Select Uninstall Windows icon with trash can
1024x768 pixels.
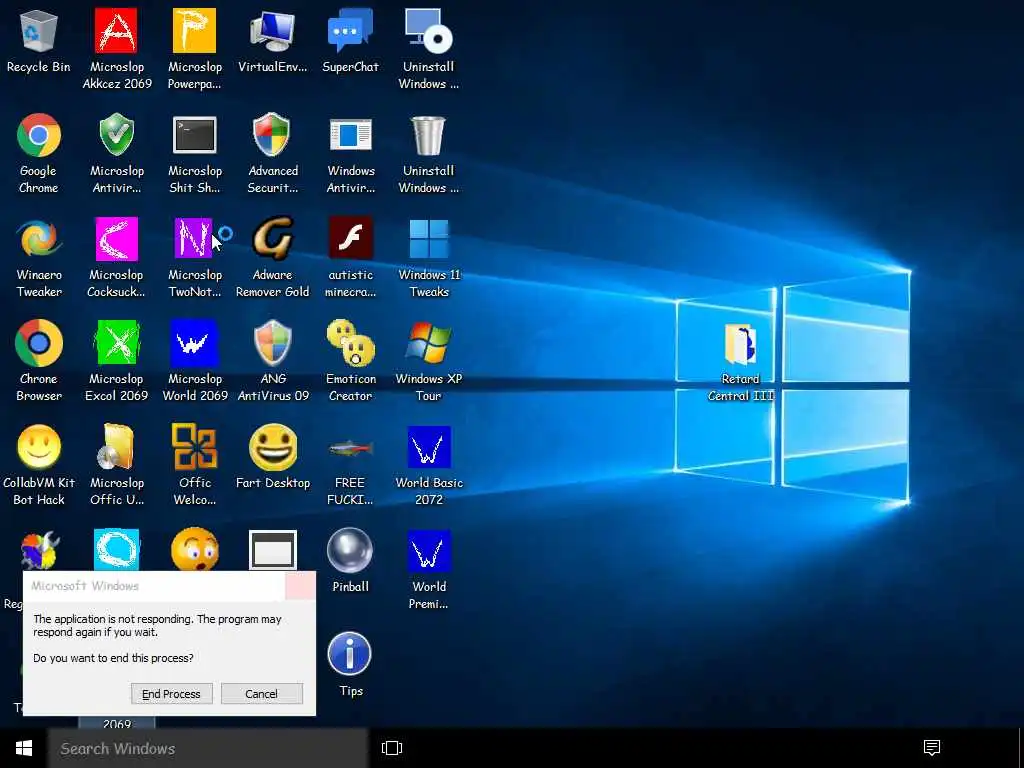[x=428, y=135]
